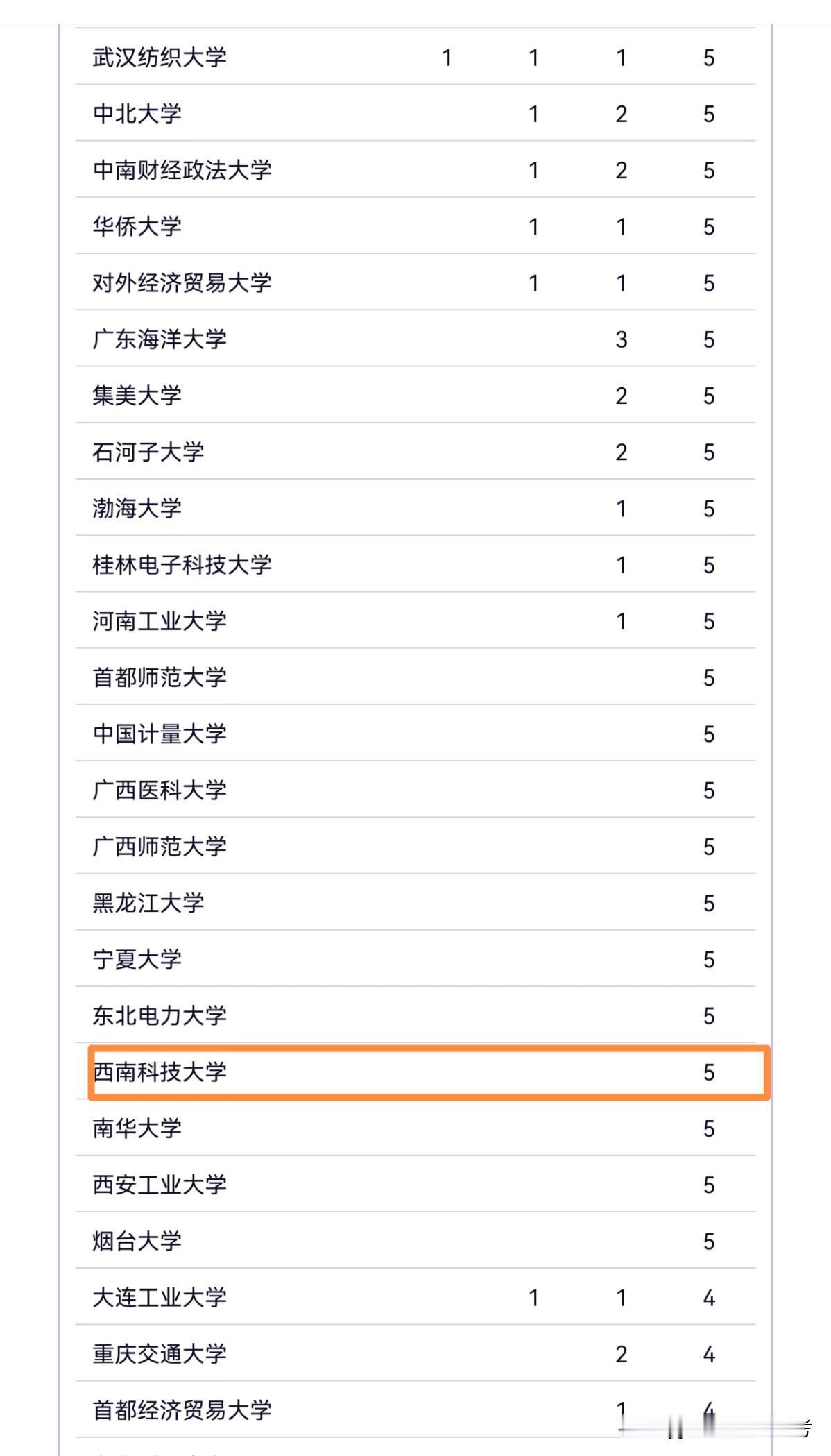Click the 首都师范大学 name
The height and width of the screenshot is (1456, 831).
point(160,677)
